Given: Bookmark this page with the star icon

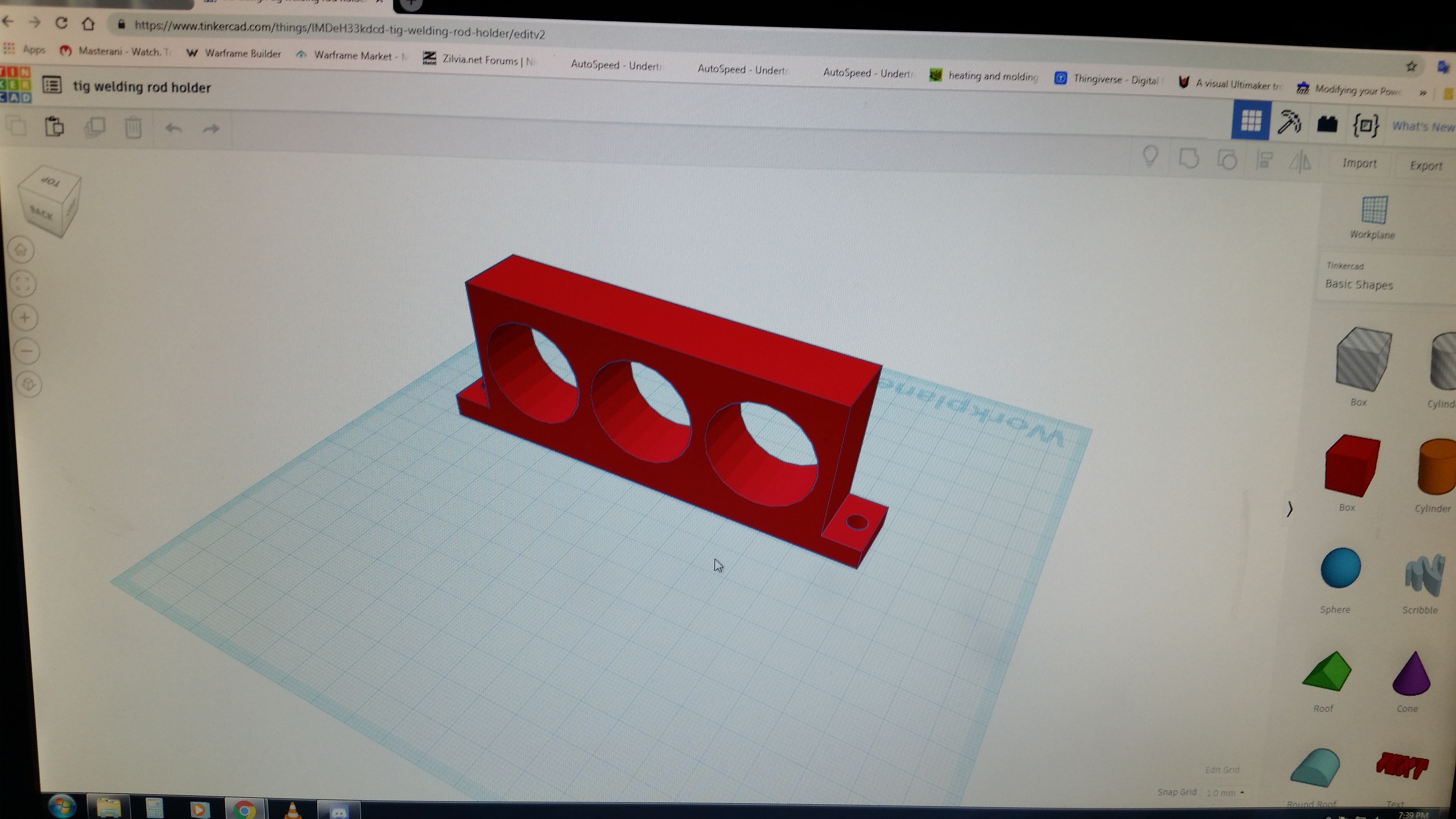Looking at the screenshot, I should pyautogui.click(x=1411, y=67).
